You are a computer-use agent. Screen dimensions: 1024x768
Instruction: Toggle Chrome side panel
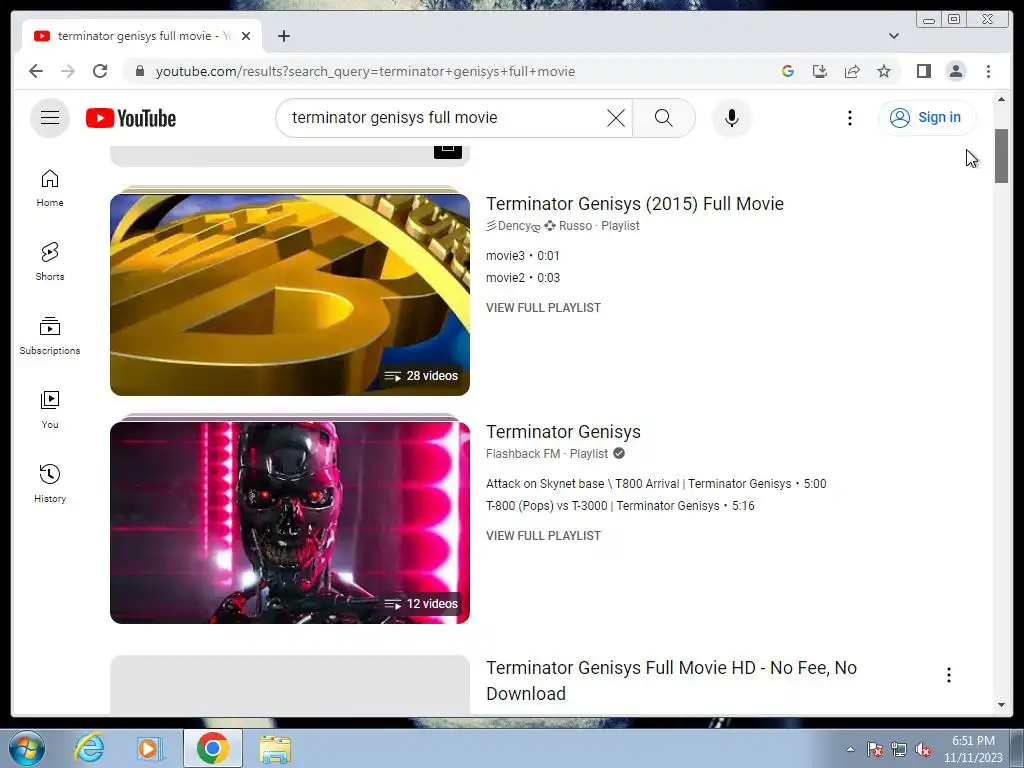click(x=923, y=71)
